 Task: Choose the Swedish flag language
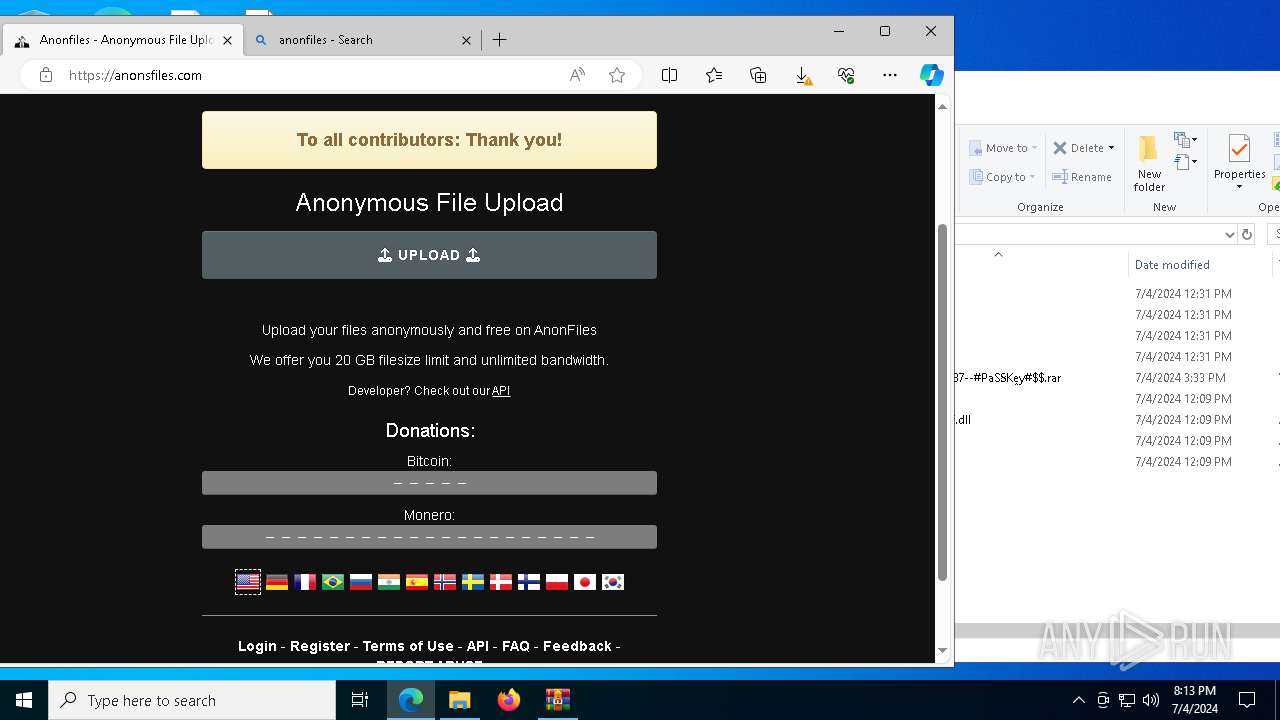(473, 582)
